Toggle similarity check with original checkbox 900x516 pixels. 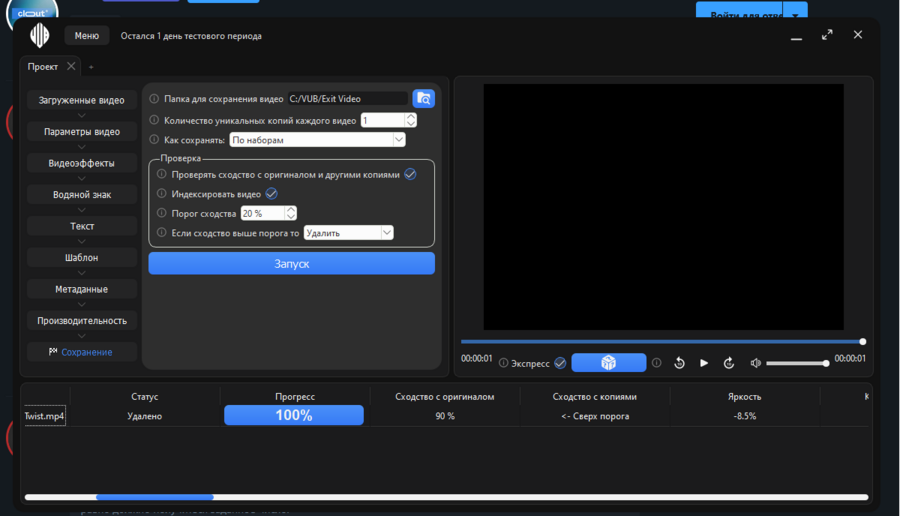(x=410, y=174)
